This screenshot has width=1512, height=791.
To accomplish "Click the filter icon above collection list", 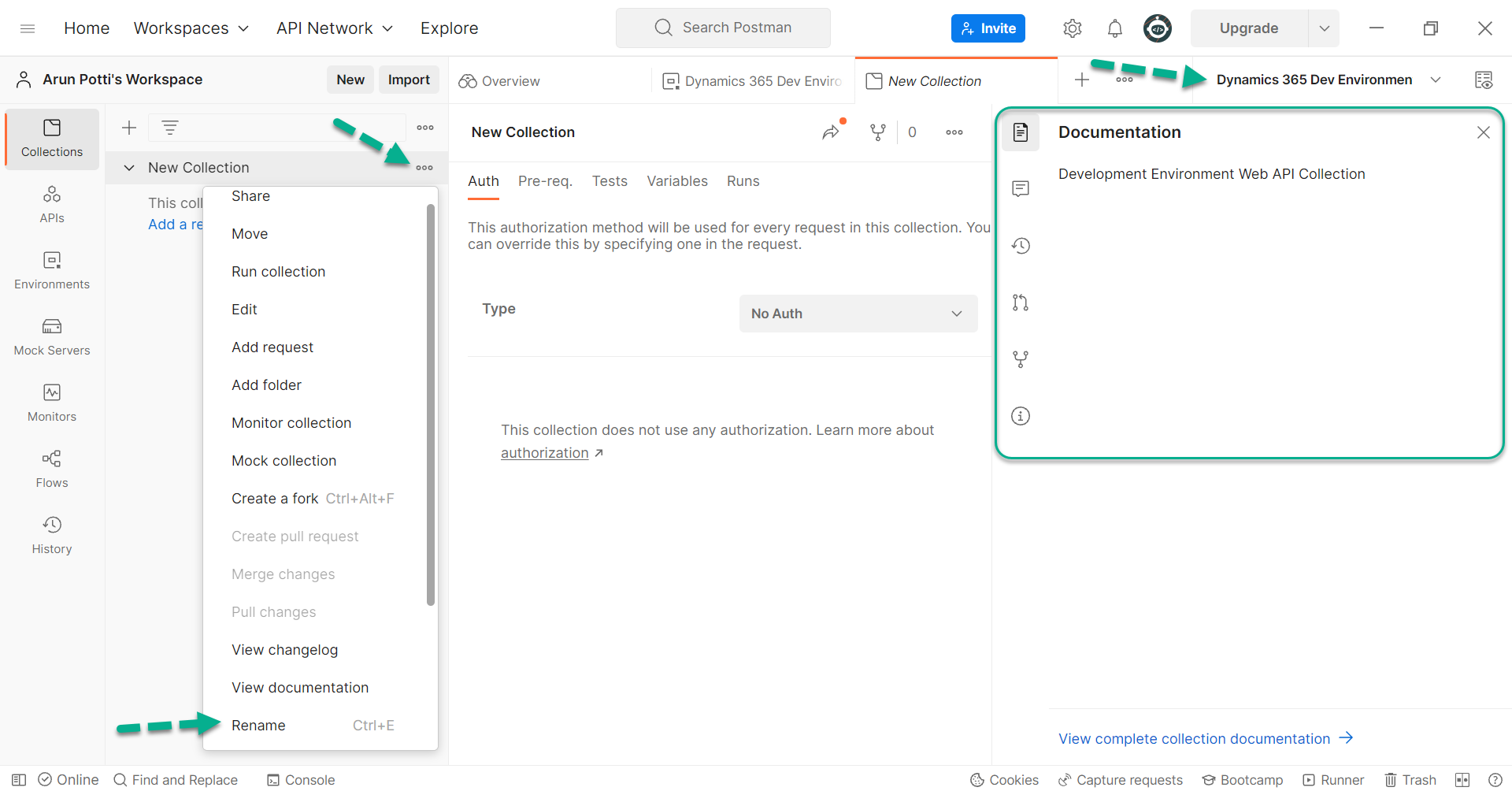I will point(170,127).
